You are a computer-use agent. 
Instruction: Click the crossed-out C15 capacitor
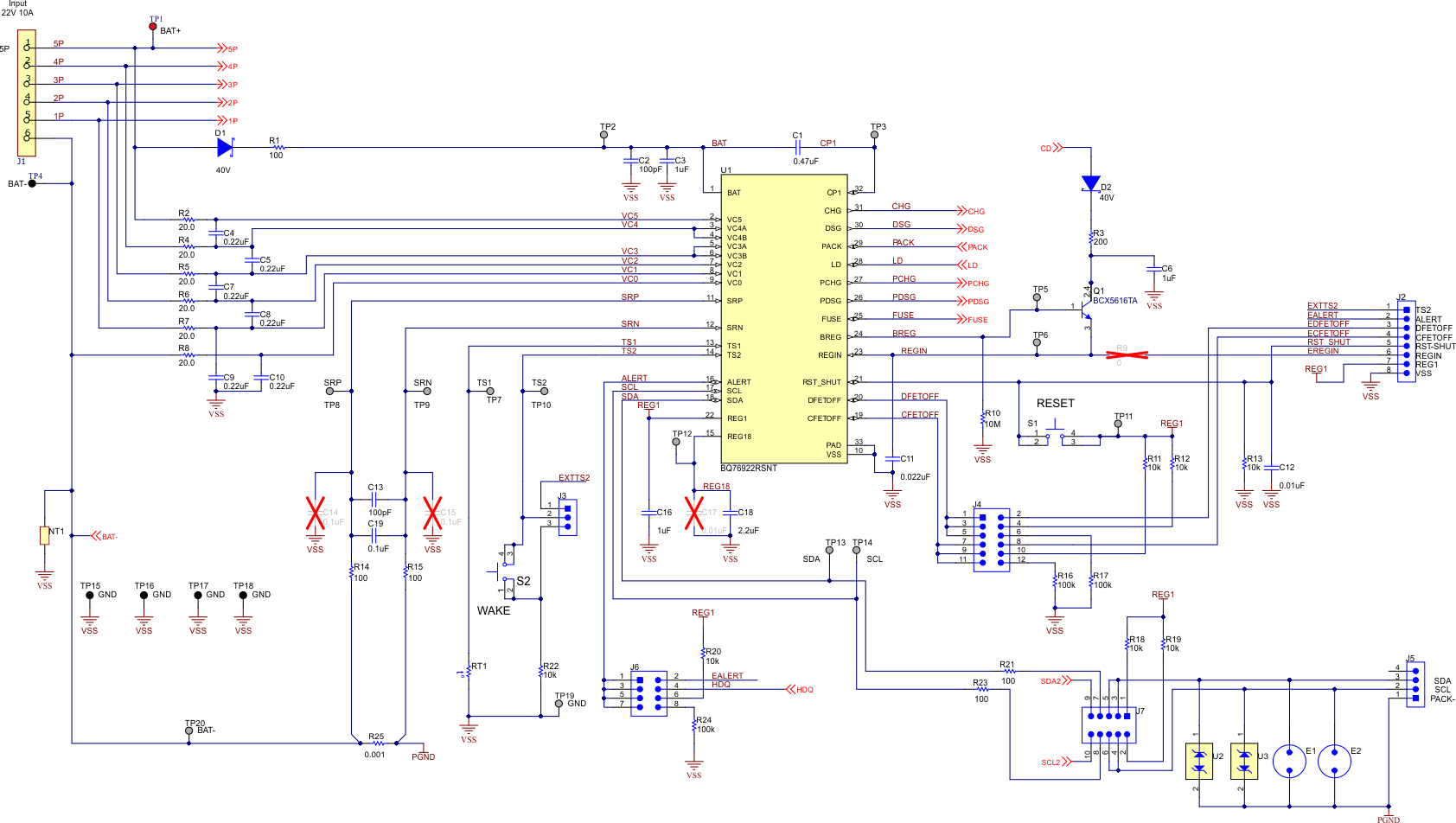click(x=432, y=514)
